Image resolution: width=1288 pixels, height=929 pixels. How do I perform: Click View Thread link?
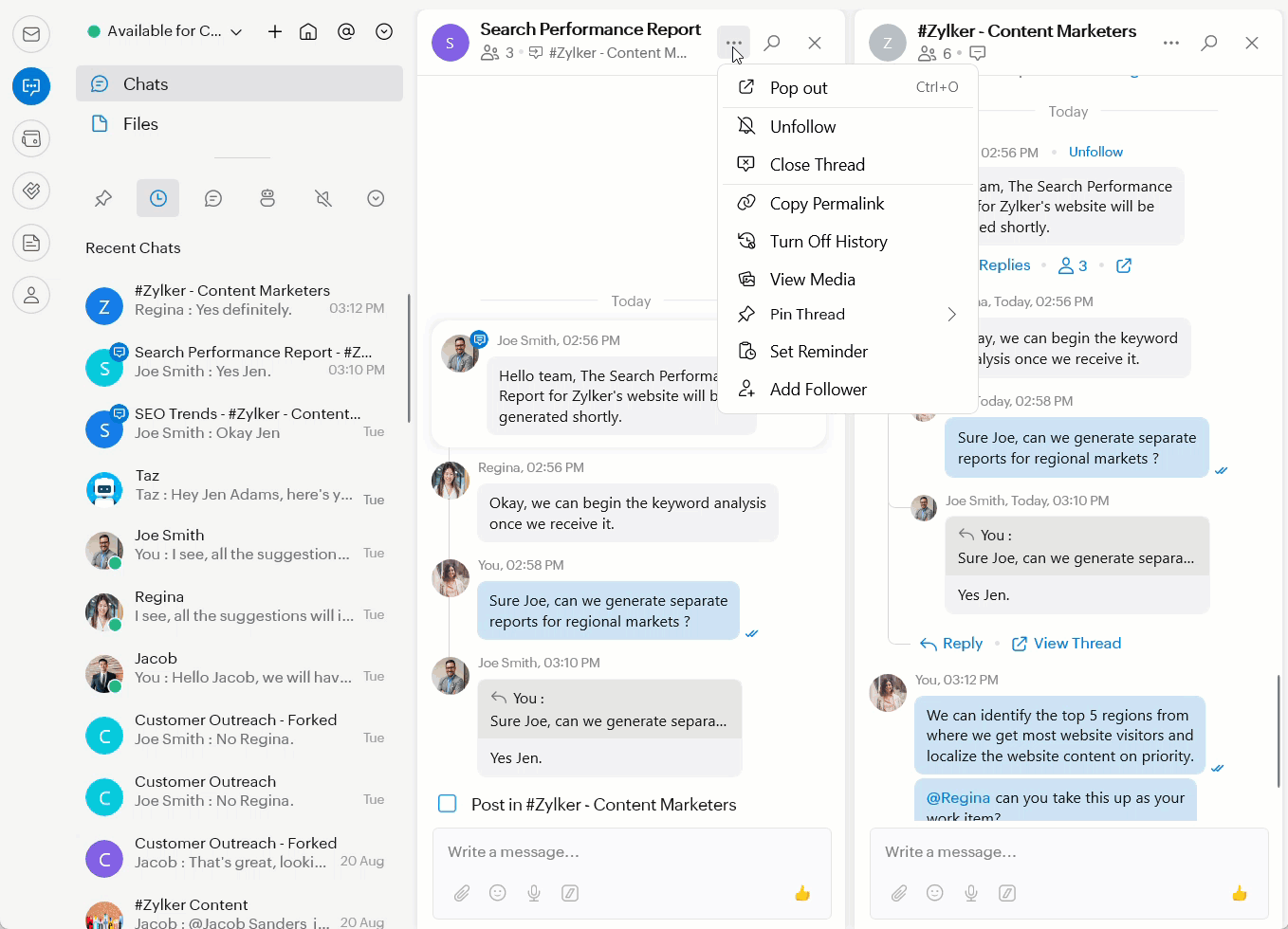coord(1066,643)
